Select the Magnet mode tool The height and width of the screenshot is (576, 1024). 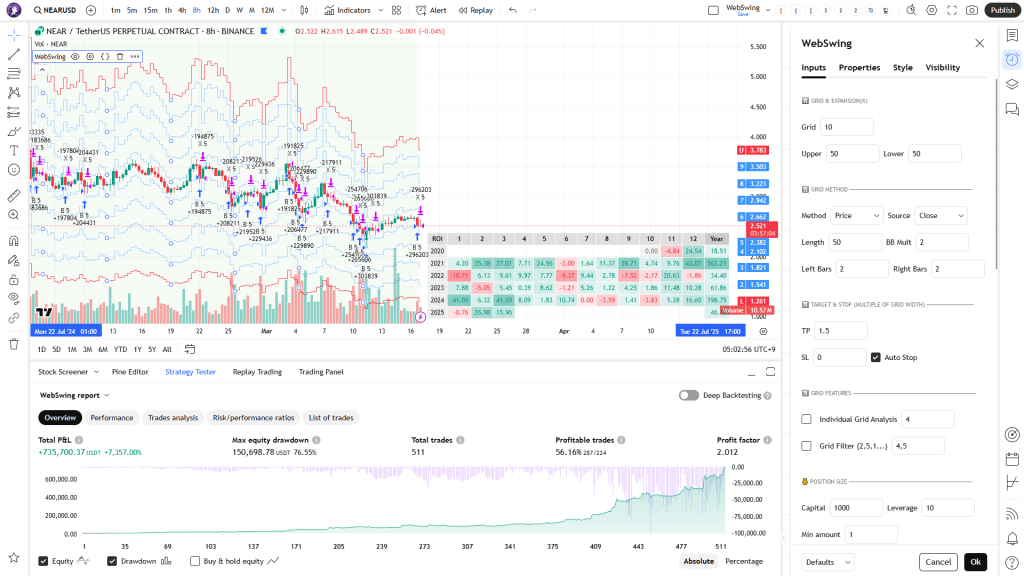14,240
